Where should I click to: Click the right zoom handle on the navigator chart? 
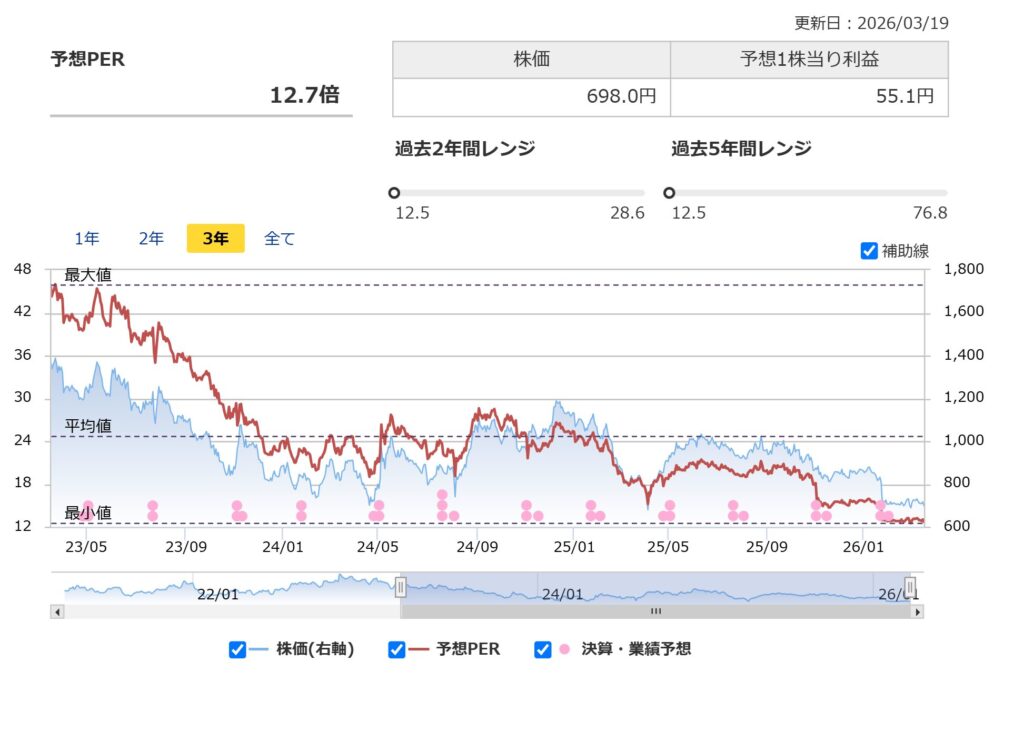(x=911, y=588)
